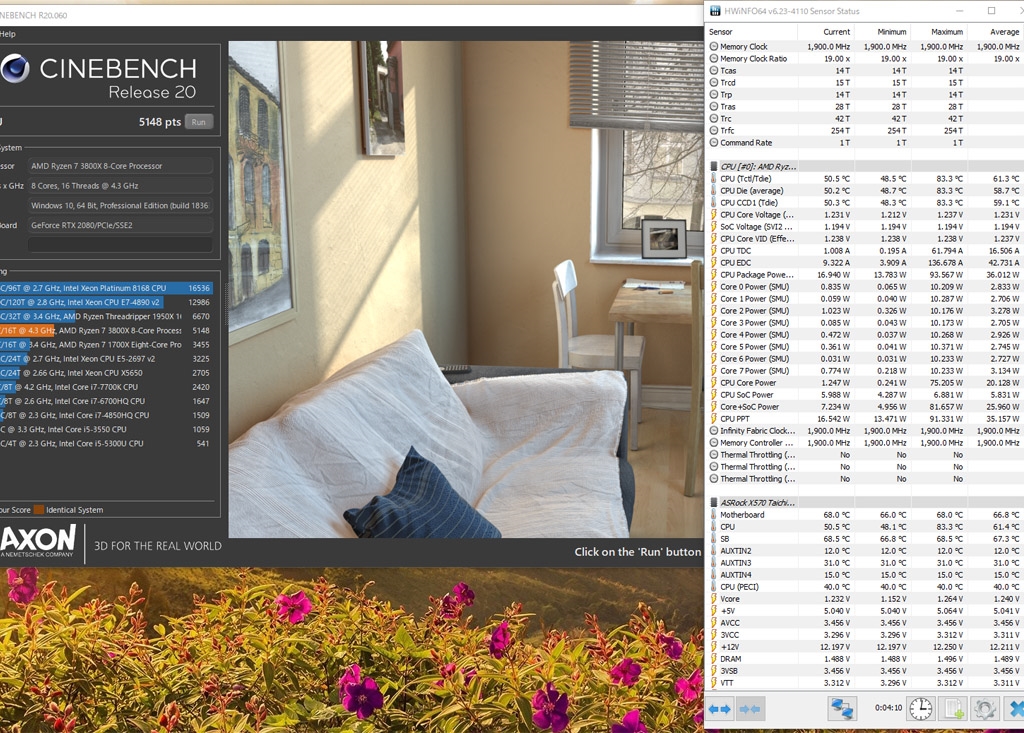The width and height of the screenshot is (1024, 733).
Task: Reset min/max values with the clock icon
Action: [x=921, y=709]
